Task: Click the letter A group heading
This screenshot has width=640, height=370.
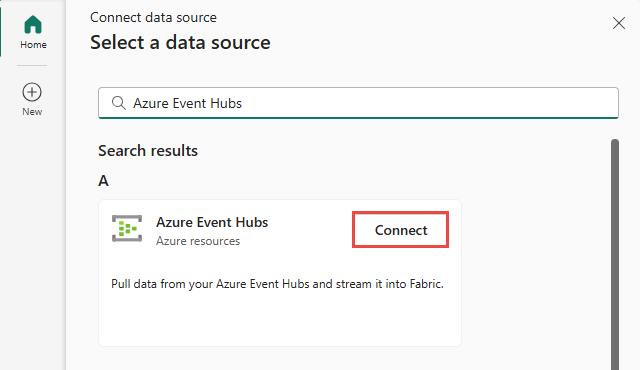Action: (x=103, y=181)
